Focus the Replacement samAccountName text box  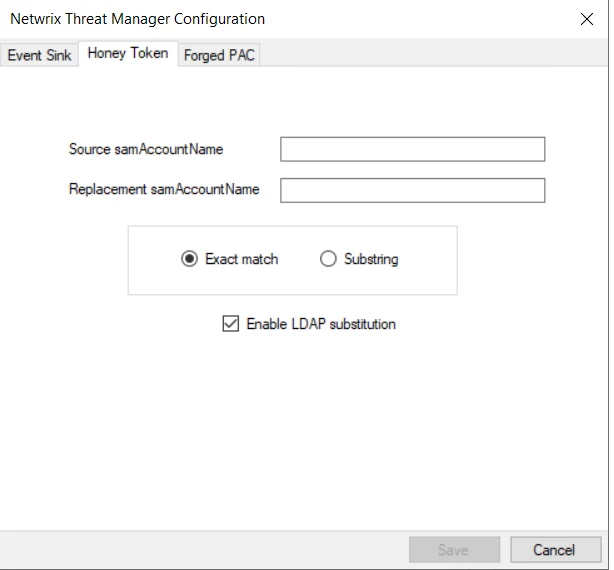tap(412, 190)
